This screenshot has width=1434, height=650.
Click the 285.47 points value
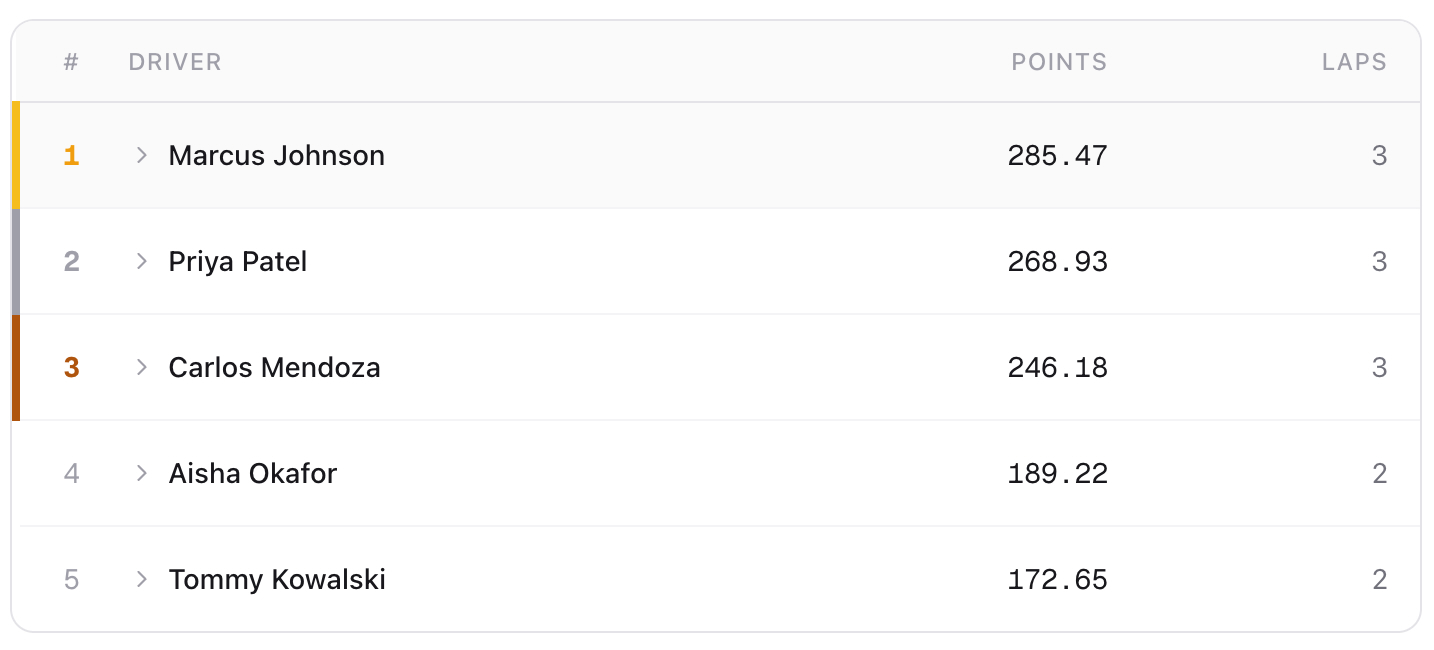1057,155
